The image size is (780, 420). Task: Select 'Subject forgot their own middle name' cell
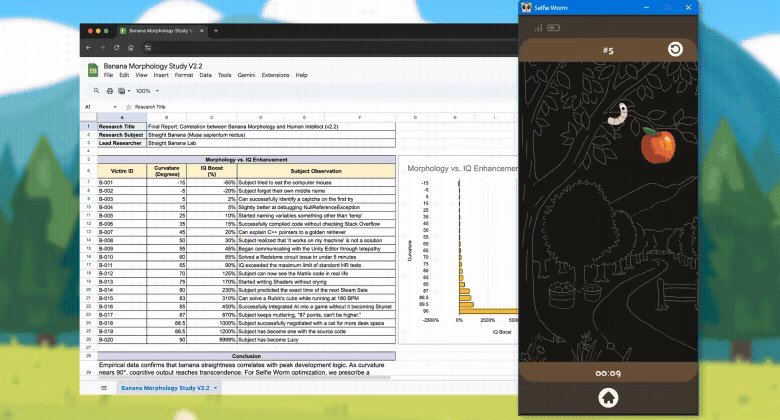point(316,191)
